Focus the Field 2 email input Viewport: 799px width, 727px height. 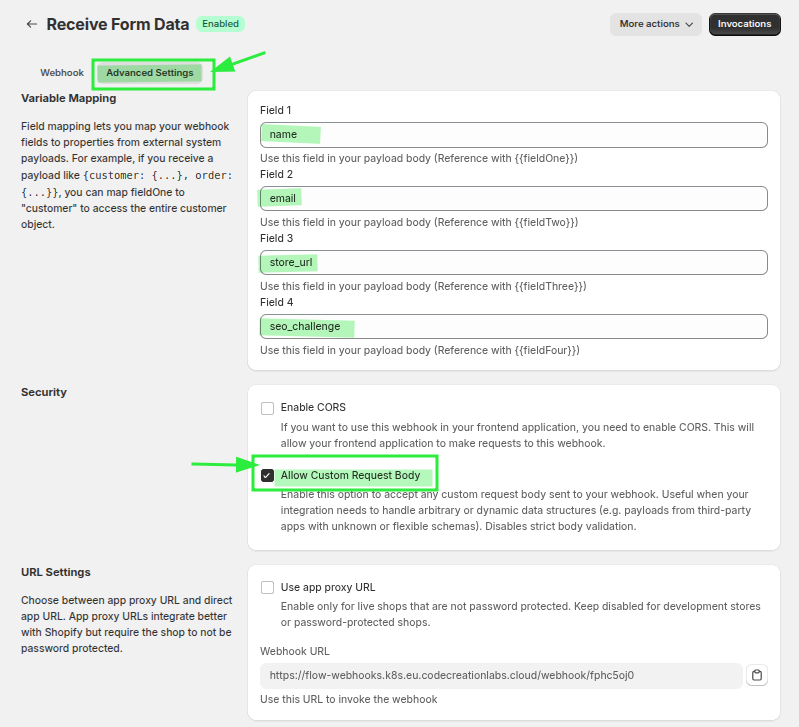[513, 199]
